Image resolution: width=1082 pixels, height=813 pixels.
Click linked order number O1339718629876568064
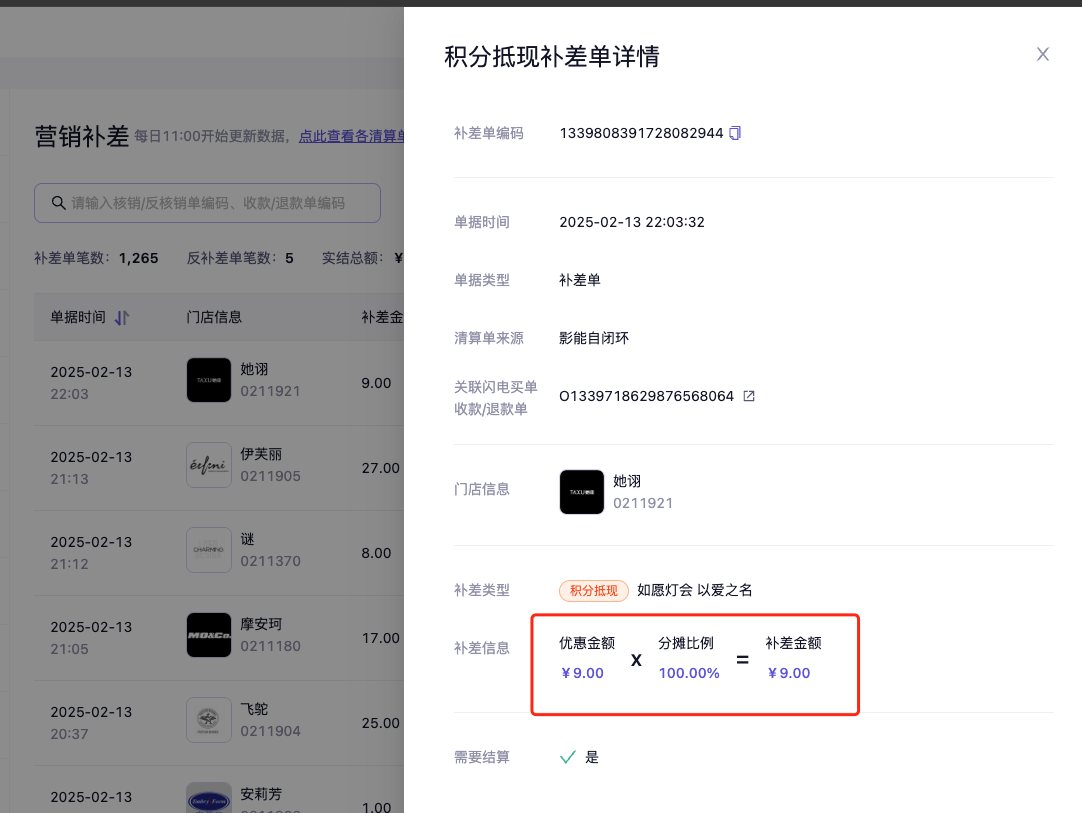(646, 396)
